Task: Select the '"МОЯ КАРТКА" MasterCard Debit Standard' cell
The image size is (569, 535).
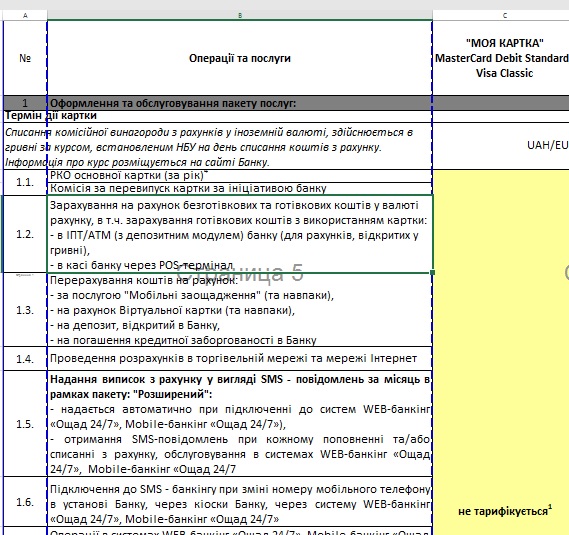Action: click(x=501, y=58)
